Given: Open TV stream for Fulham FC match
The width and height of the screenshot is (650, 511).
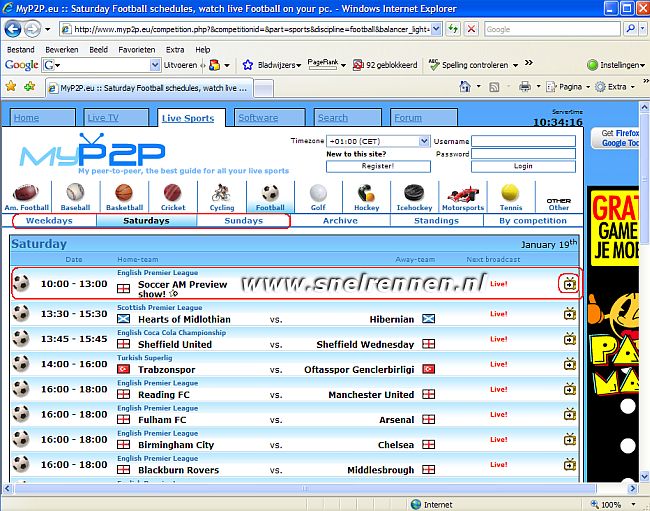Looking at the screenshot, I should [x=570, y=414].
